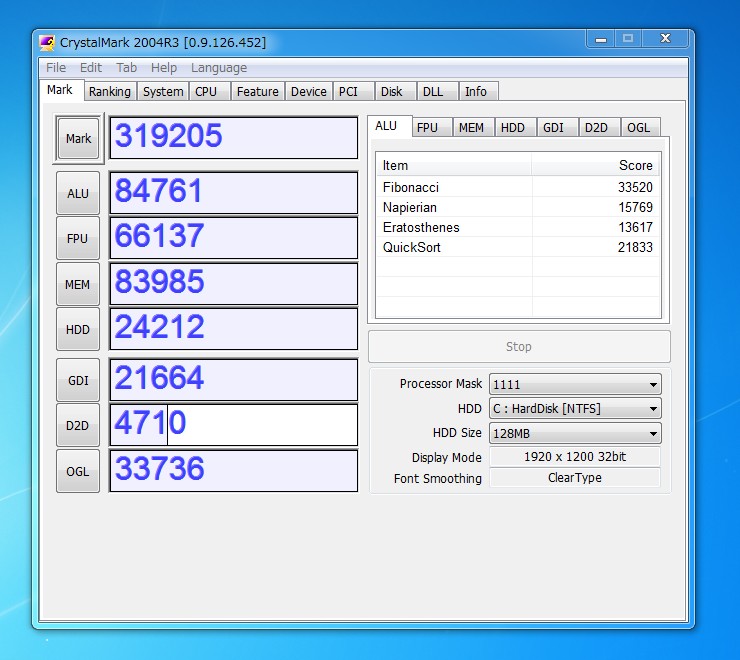The image size is (740, 660).
Task: Click the CrystalMark app icon in title bar
Action: 47,42
